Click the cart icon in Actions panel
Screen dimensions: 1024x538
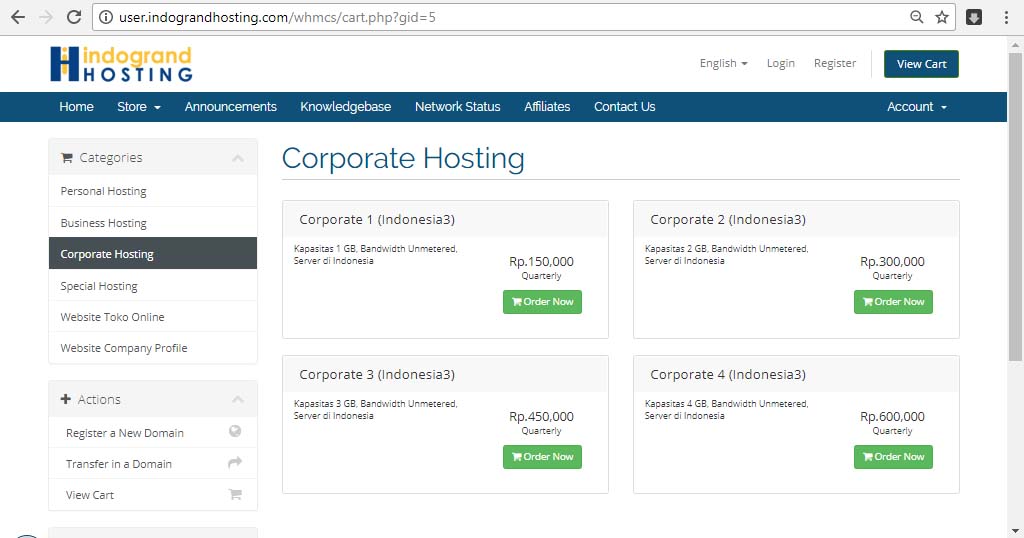tap(235, 494)
